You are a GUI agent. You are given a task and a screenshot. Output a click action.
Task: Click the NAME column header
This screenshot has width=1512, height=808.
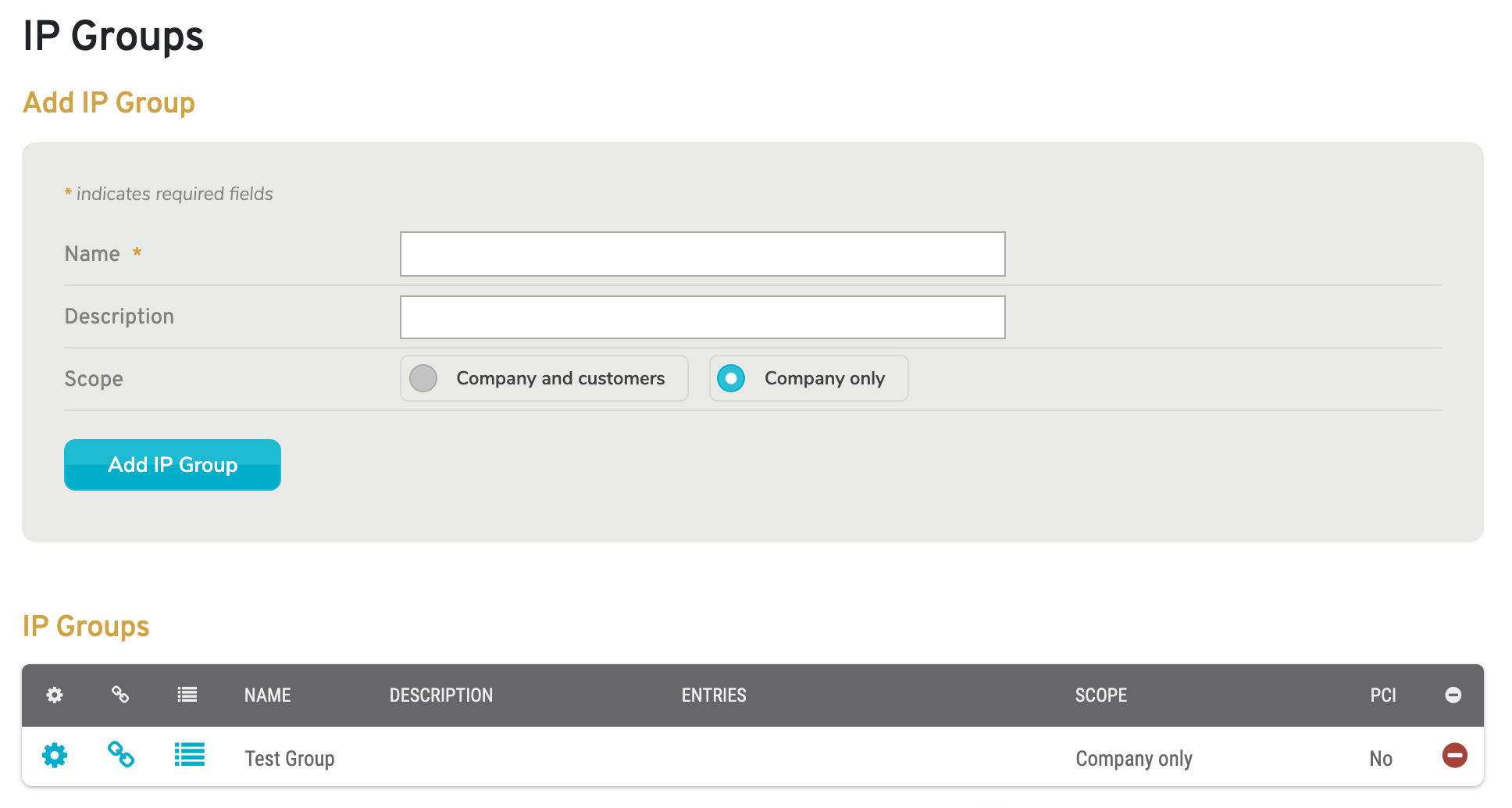[267, 695]
